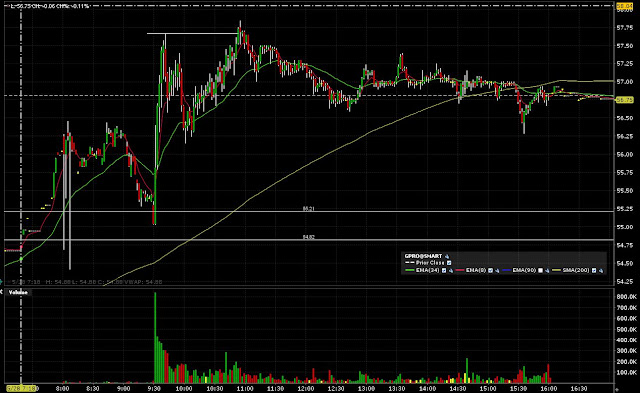Click the white horizontal resistance line near 57.67
This screenshot has height=393, width=640.
click(192, 33)
